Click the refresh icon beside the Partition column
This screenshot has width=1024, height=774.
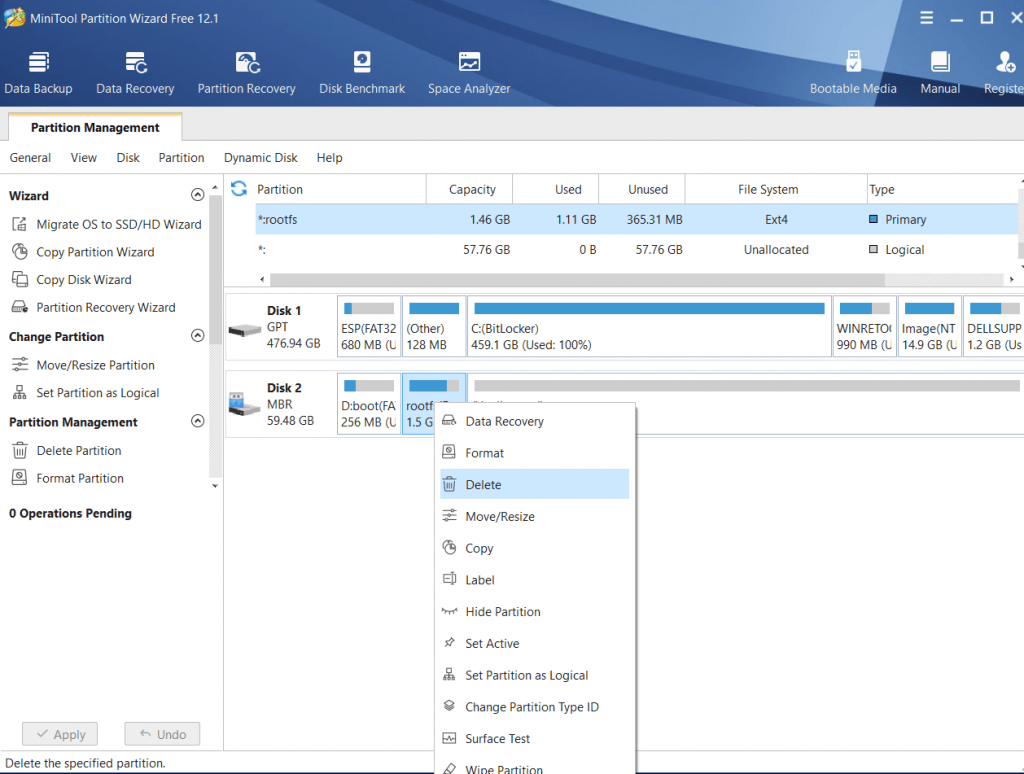pyautogui.click(x=239, y=189)
